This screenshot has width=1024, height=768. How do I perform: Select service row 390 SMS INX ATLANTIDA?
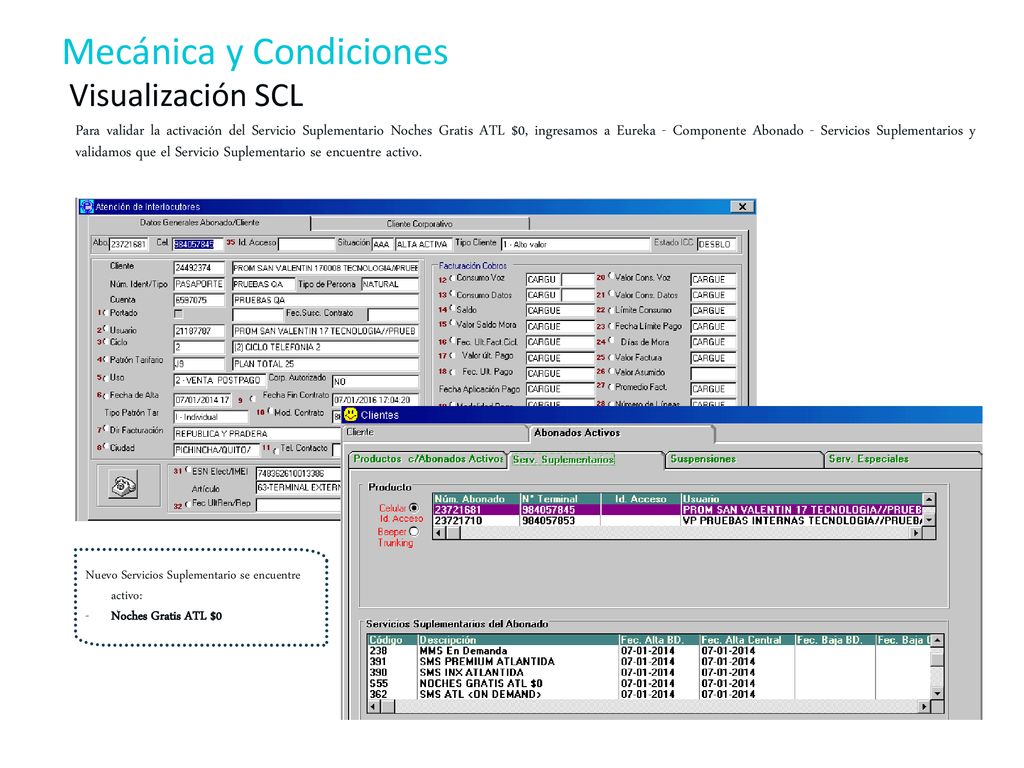(x=647, y=673)
